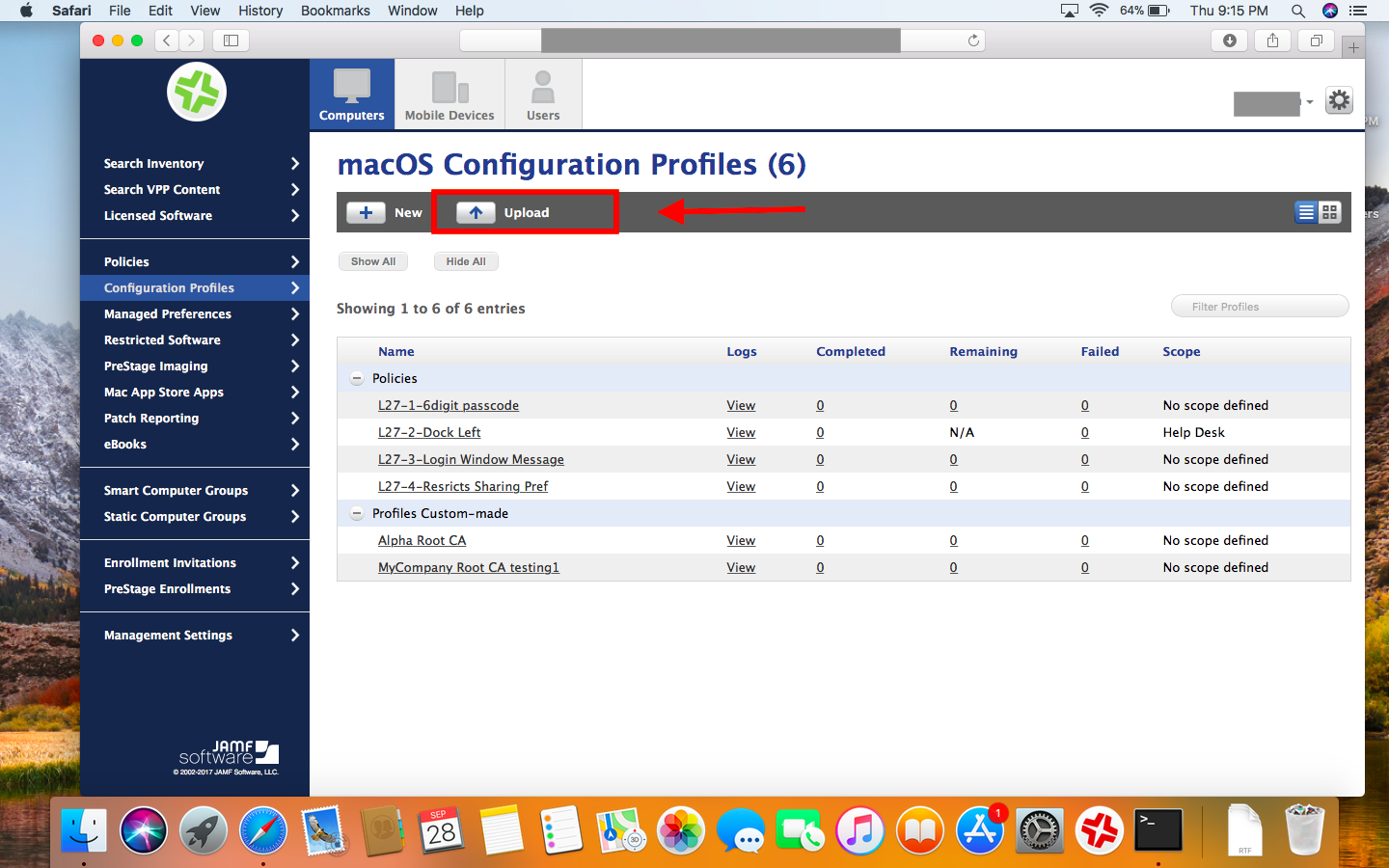Click the Jamf logo at top of sidebar
The width and height of the screenshot is (1389, 868).
coord(197,93)
